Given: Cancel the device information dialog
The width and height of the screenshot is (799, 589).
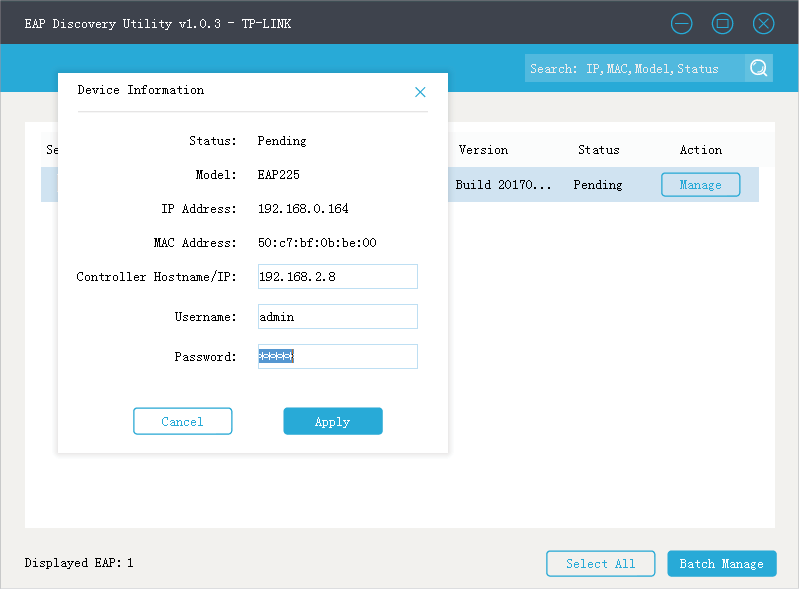Looking at the screenshot, I should (182, 421).
